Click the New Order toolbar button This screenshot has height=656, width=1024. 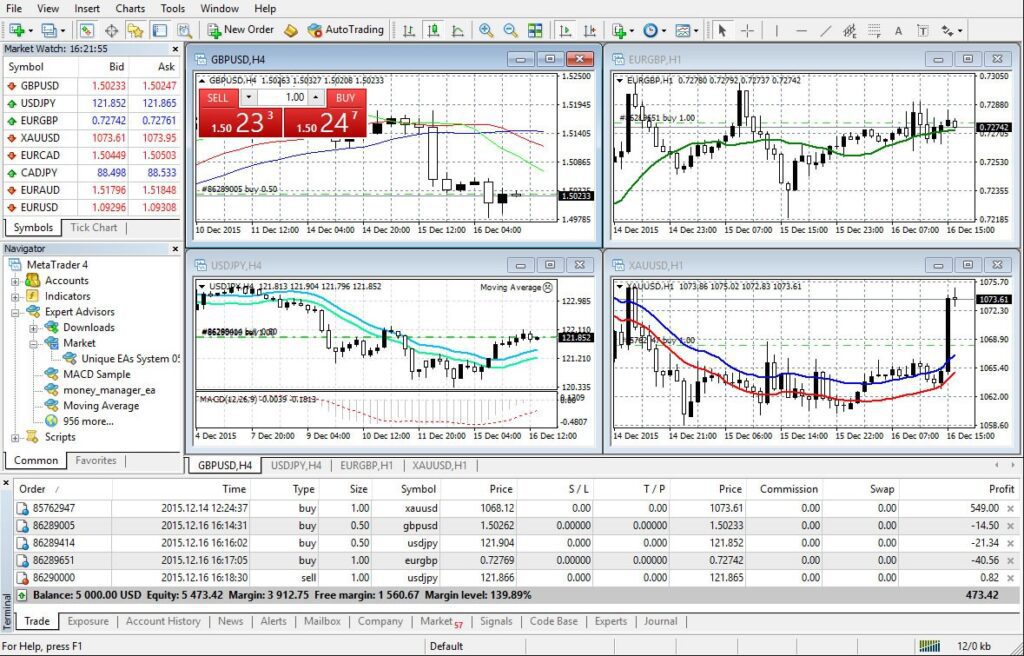[x=240, y=30]
